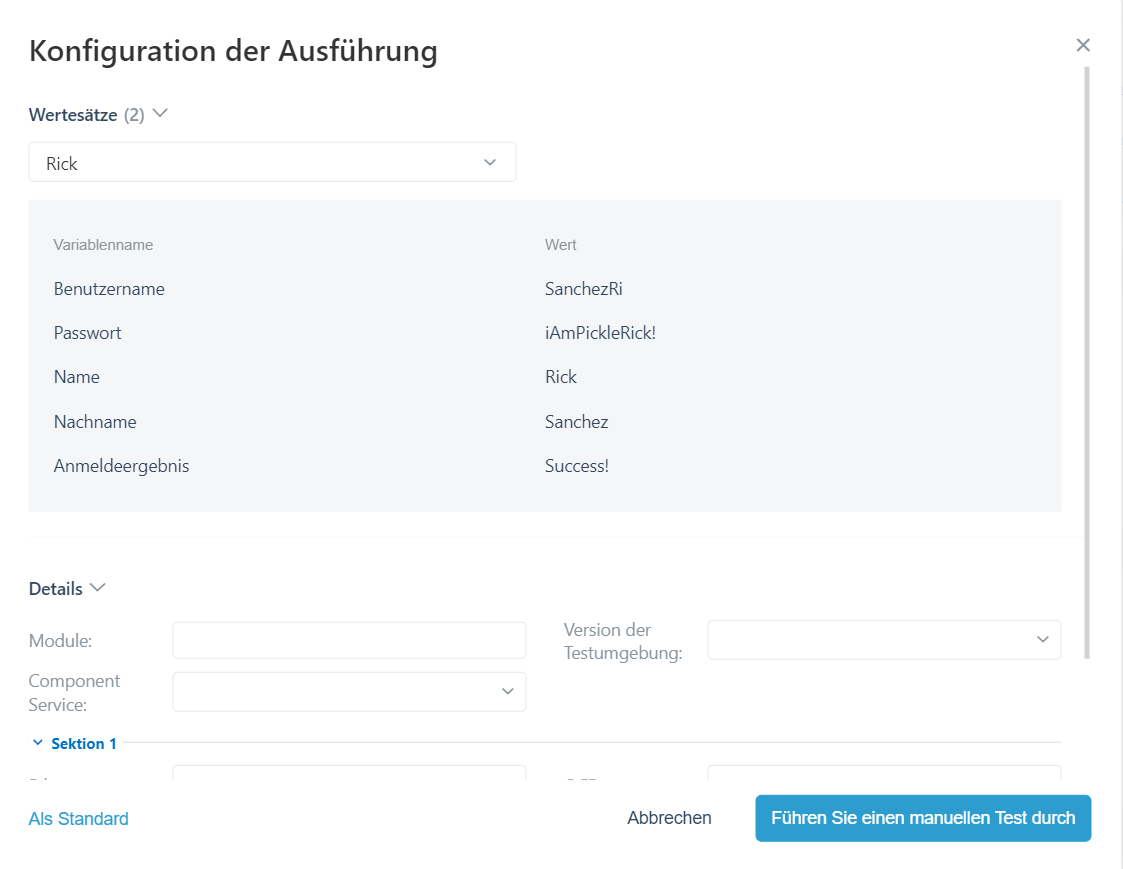1123x869 pixels.
Task: Click the Wert column header
Action: click(560, 245)
